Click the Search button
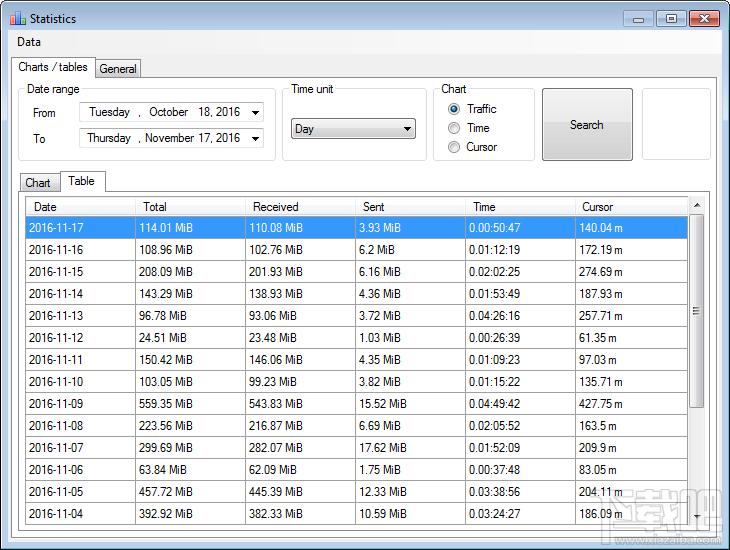The image size is (730, 550). (x=587, y=125)
